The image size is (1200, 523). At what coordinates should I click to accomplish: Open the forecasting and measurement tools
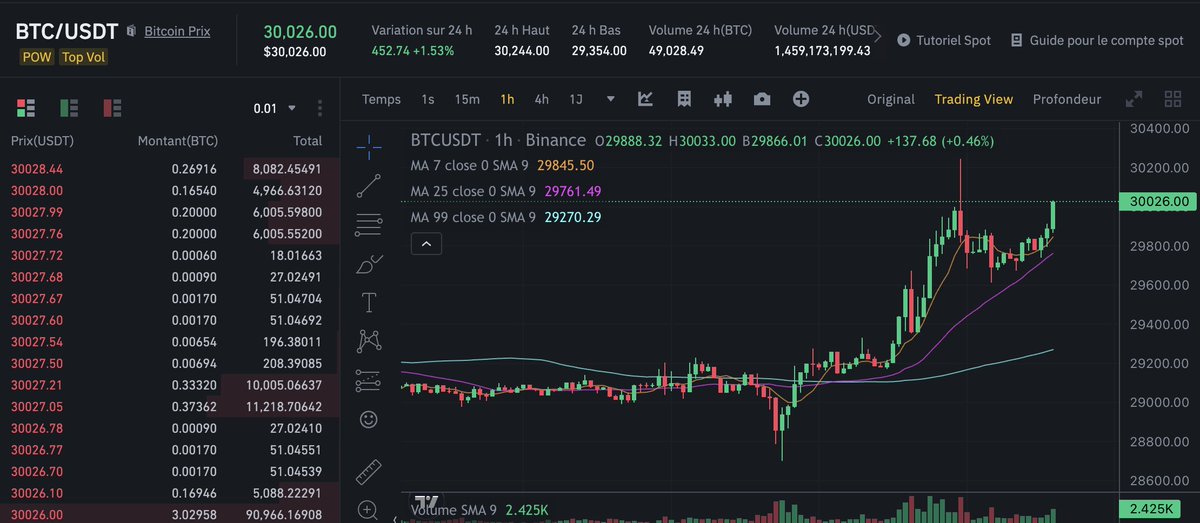pos(369,380)
